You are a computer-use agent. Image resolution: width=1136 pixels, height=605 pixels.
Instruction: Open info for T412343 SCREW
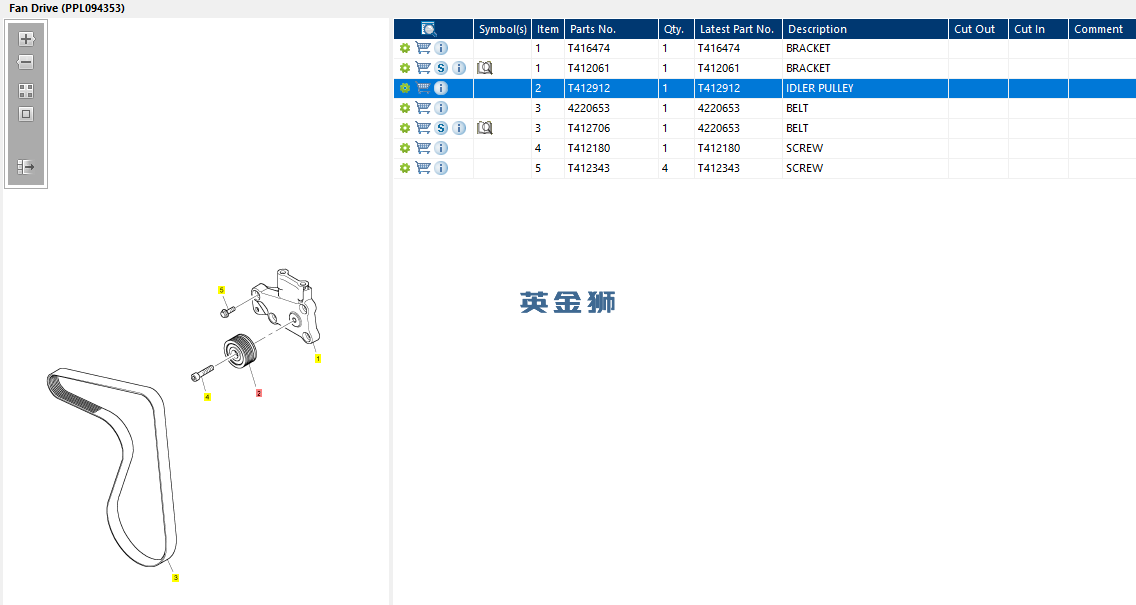pos(441,168)
